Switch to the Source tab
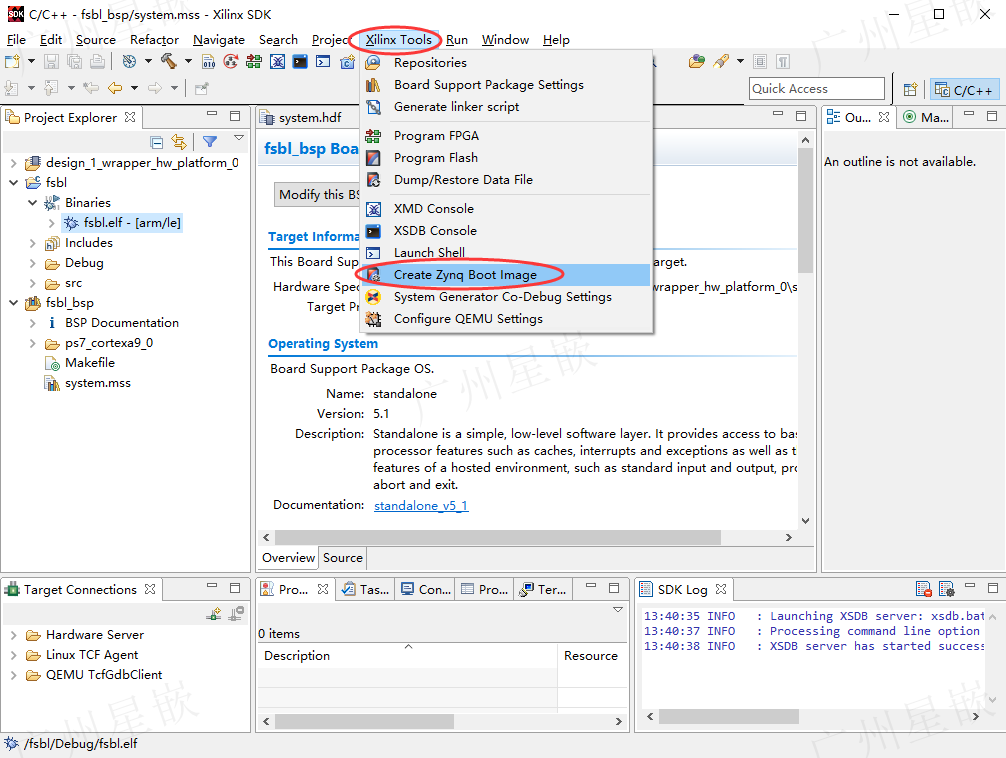This screenshot has width=1006, height=758. pos(343,558)
